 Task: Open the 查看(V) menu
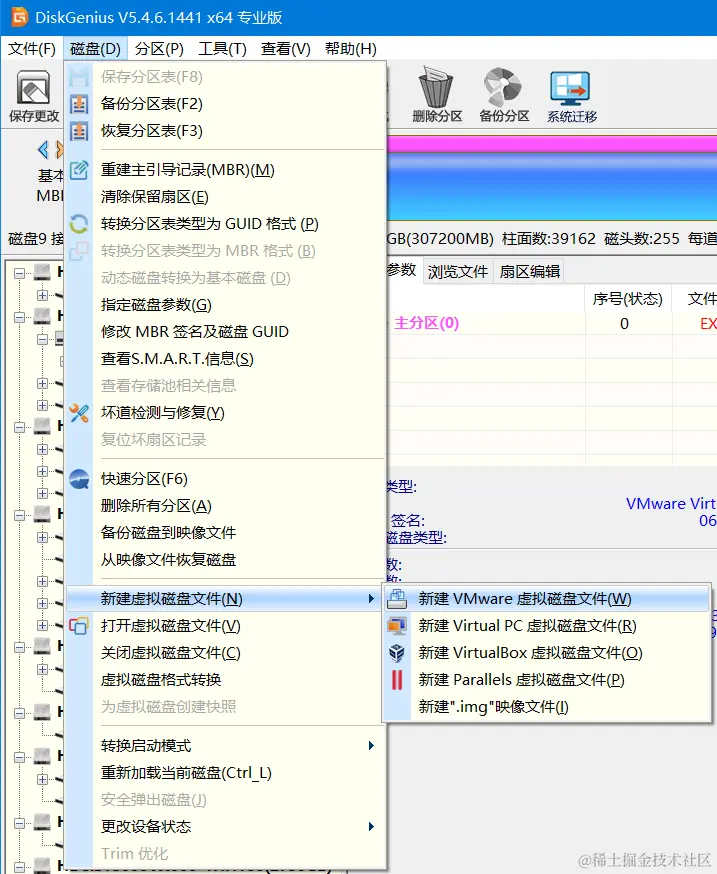coord(285,49)
